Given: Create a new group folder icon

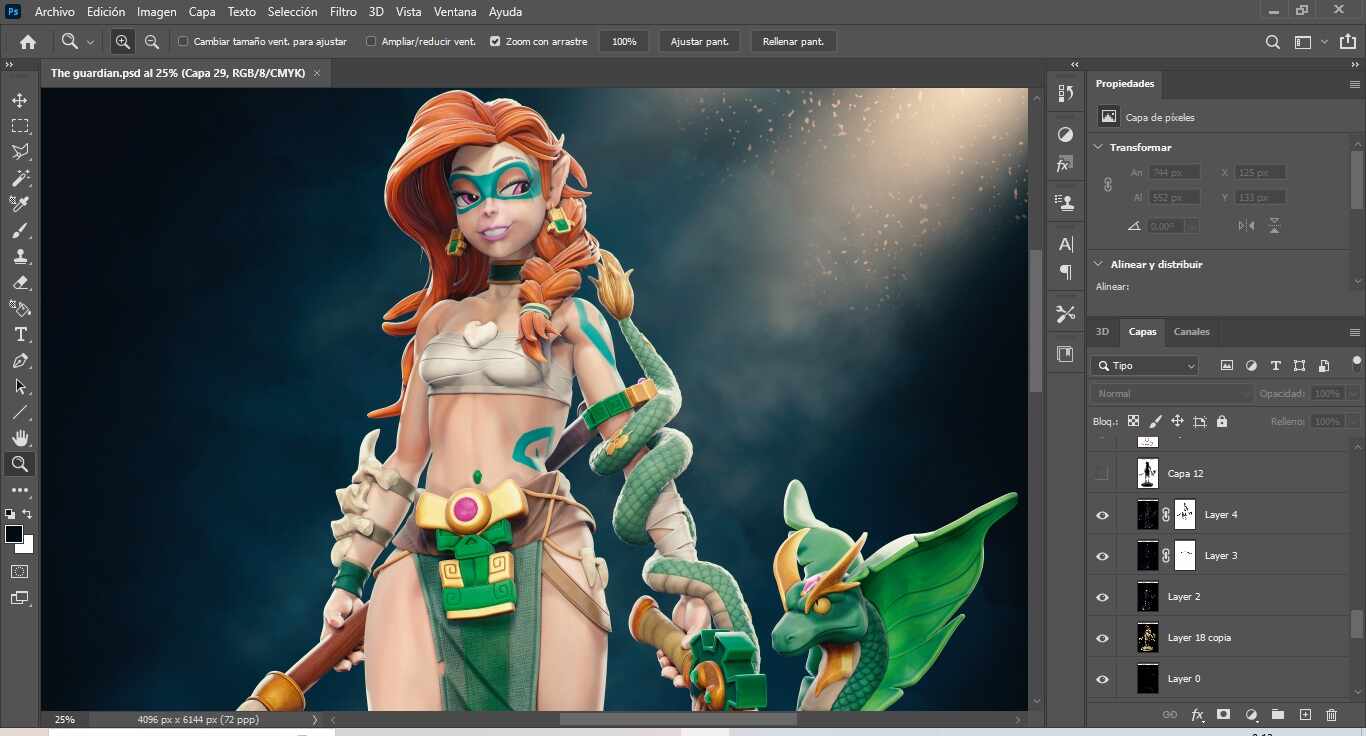Looking at the screenshot, I should (x=1278, y=715).
